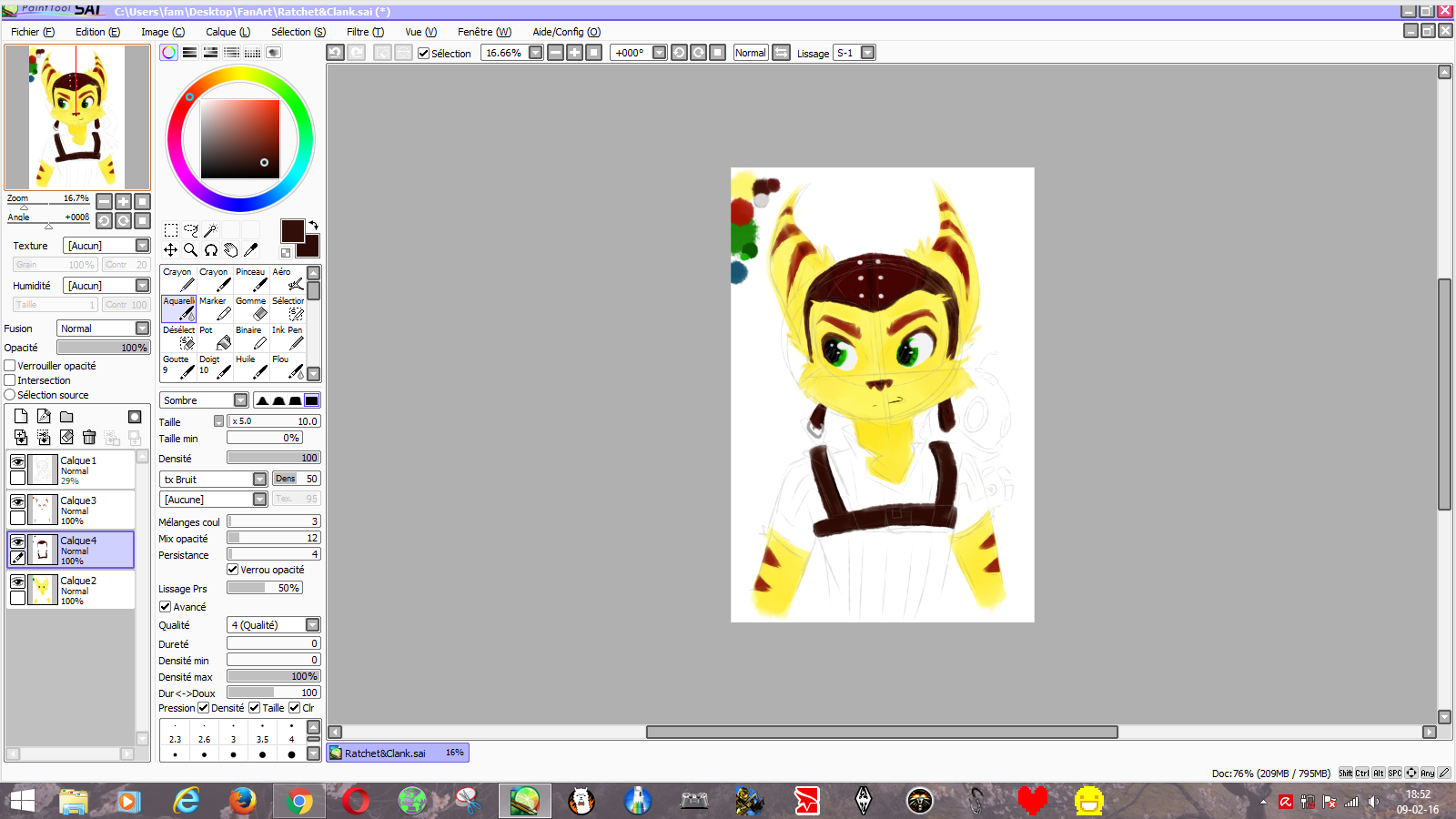Select the lasso selection tool

[x=190, y=230]
